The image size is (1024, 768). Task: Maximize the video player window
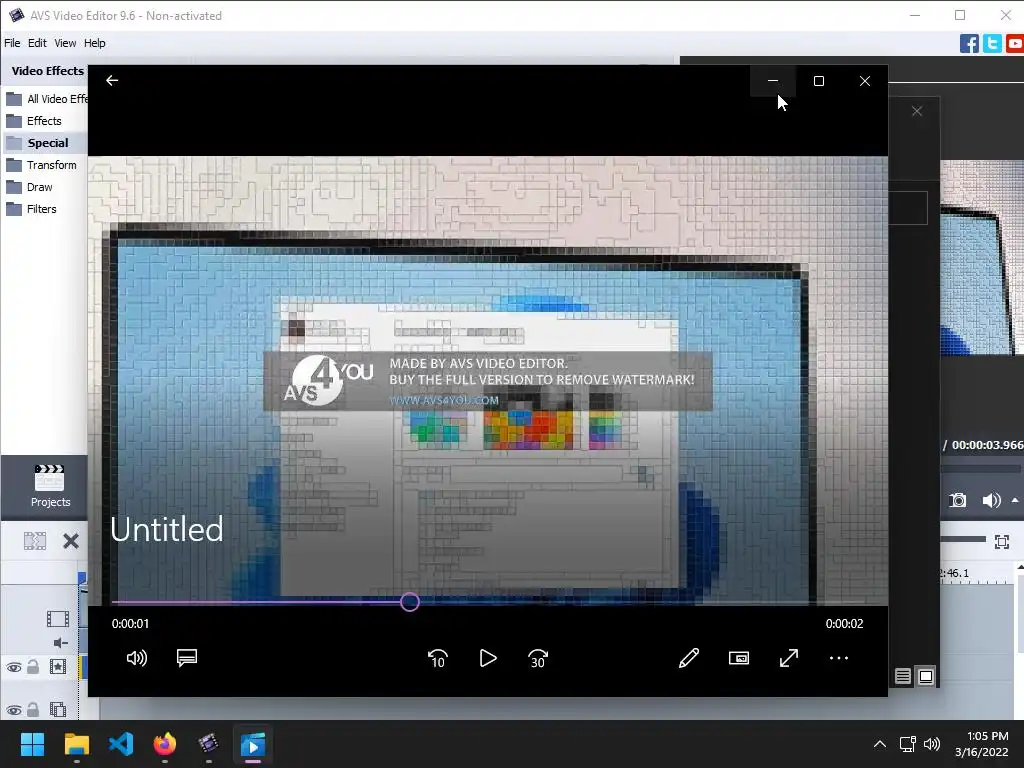[819, 81]
